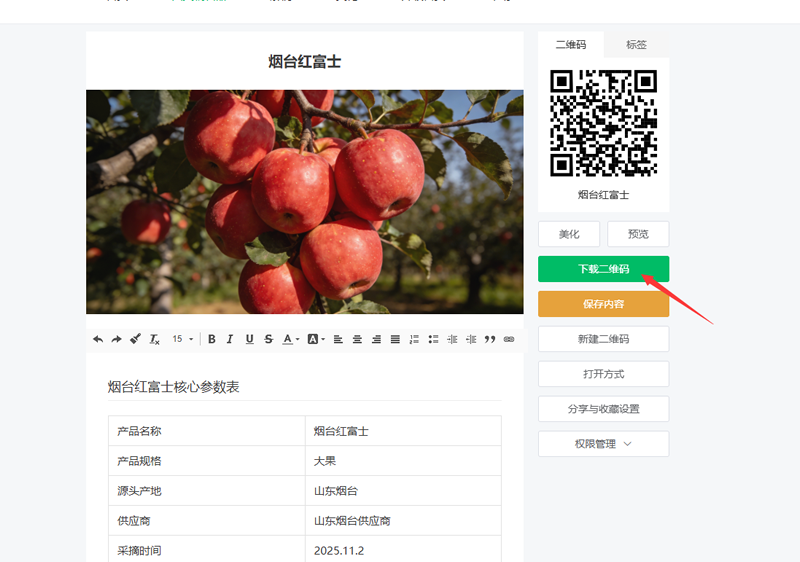Undo the last edit in toolbar

click(x=98, y=339)
